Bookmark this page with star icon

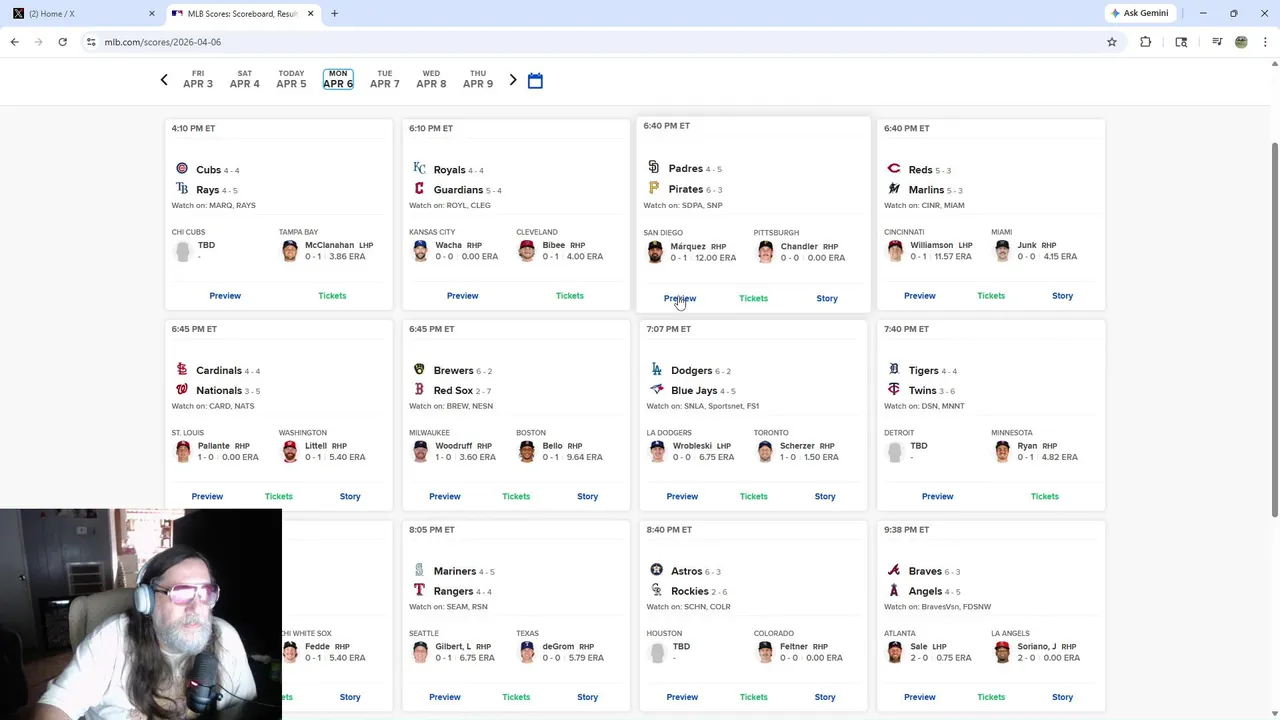(x=1111, y=42)
